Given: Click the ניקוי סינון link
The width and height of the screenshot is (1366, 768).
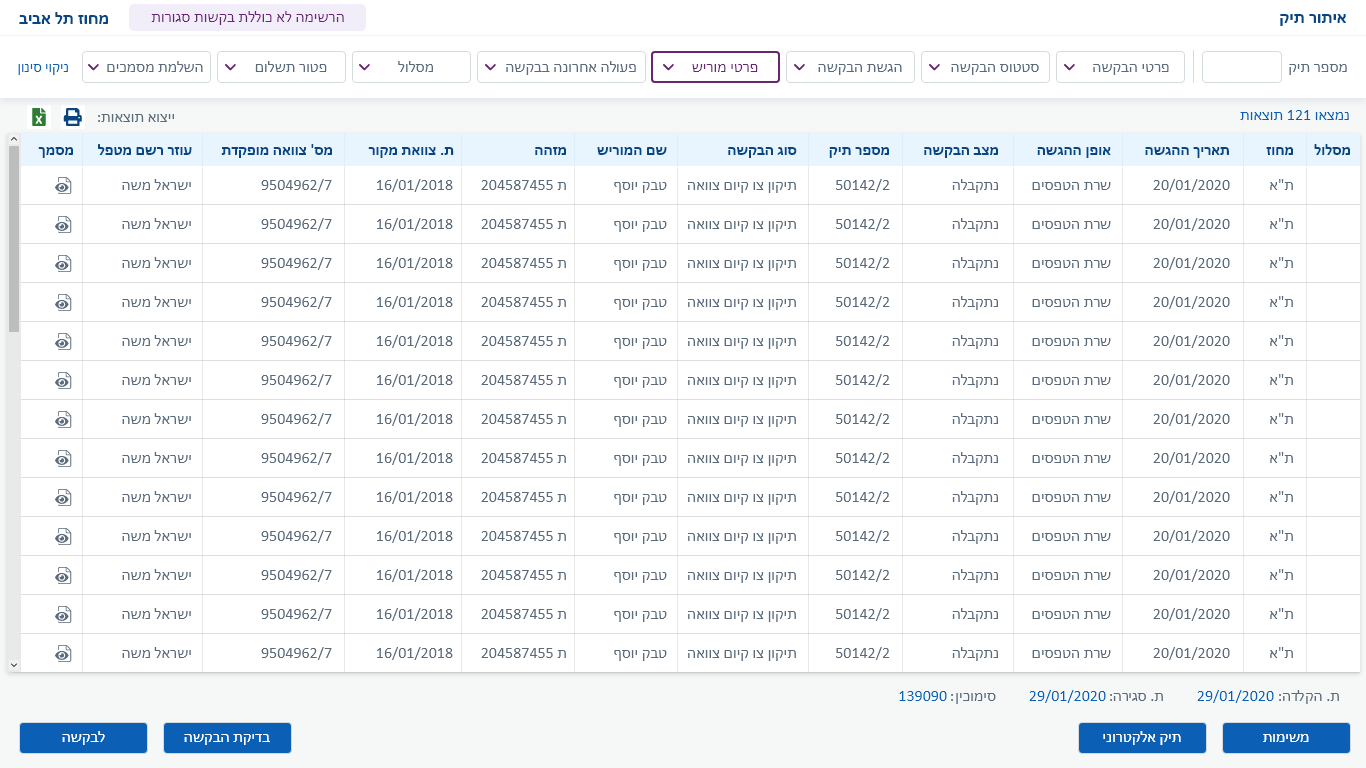Looking at the screenshot, I should [x=43, y=67].
